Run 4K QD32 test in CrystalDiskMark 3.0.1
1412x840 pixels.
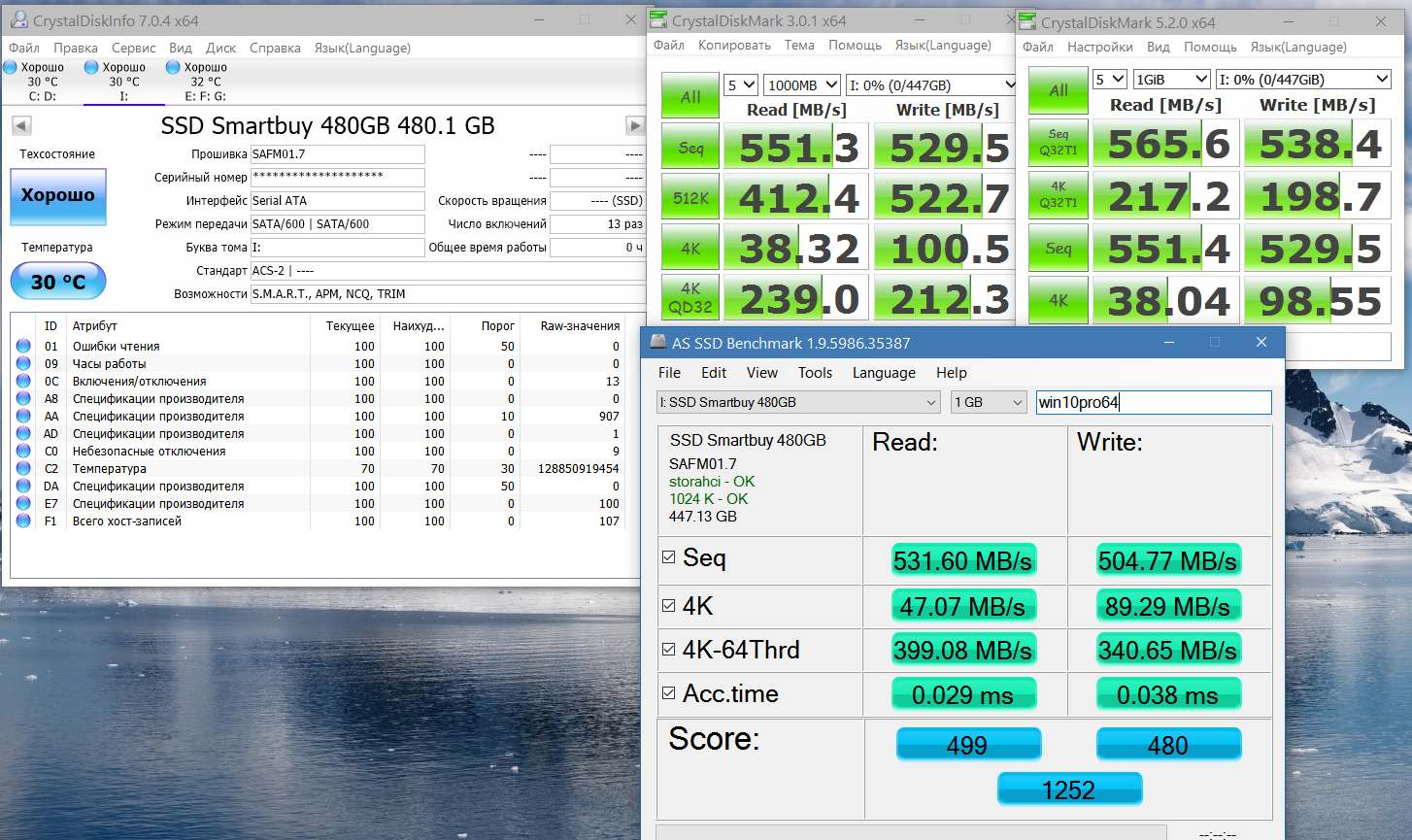690,298
